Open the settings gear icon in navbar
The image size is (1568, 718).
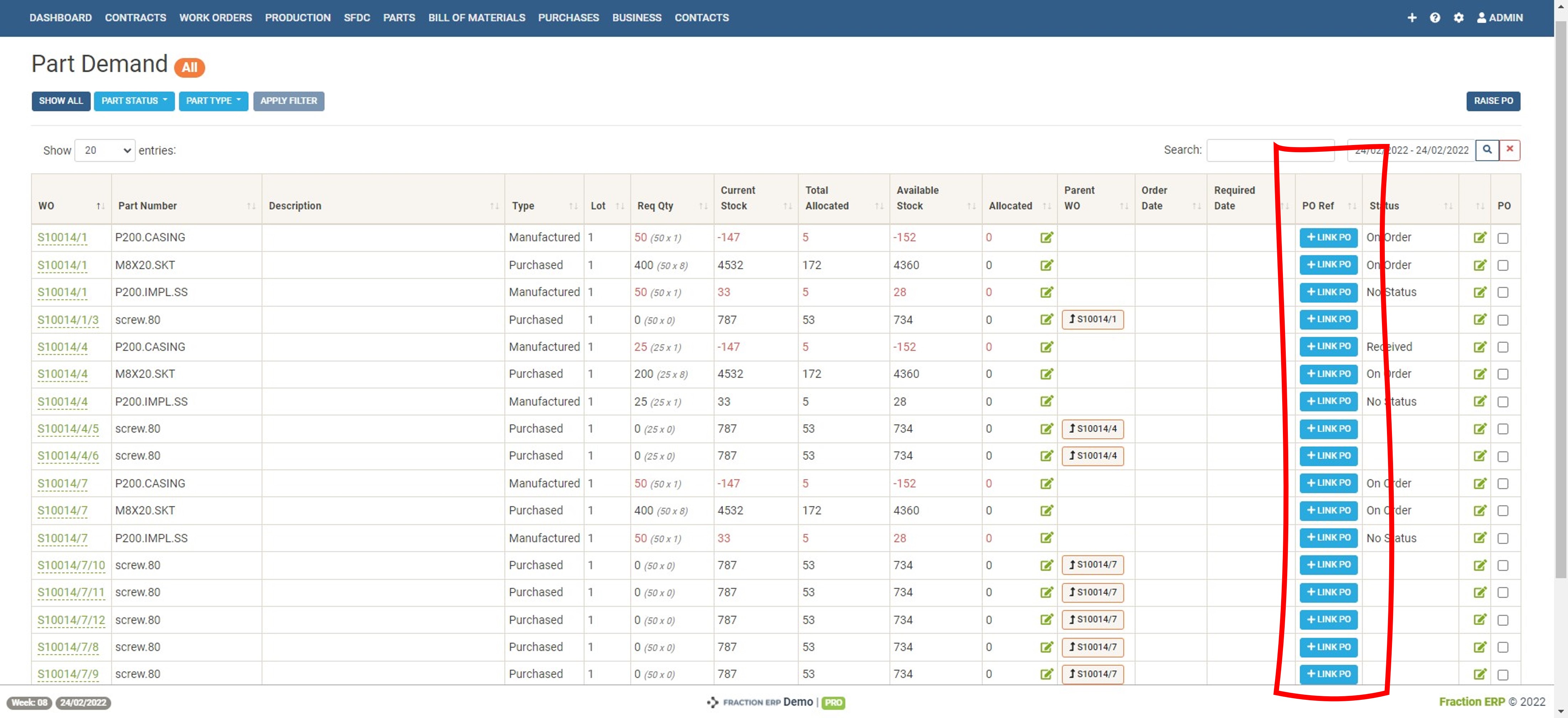pos(1459,18)
